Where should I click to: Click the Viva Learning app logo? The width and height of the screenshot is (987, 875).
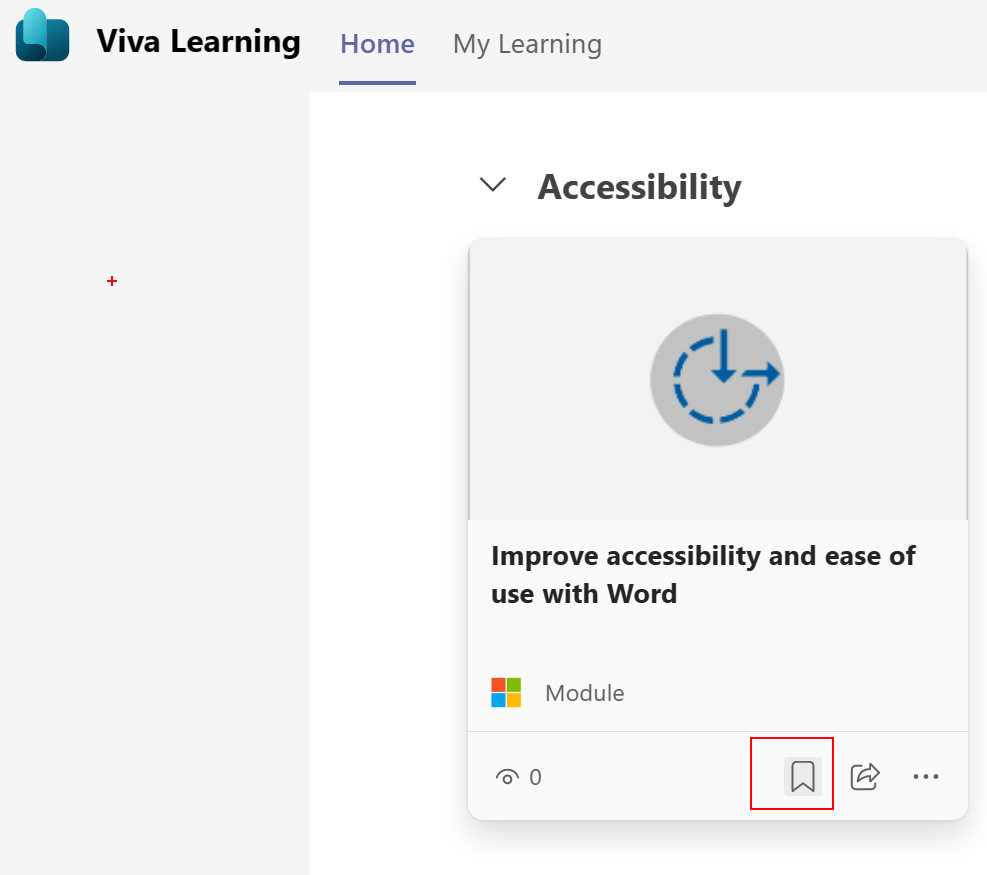pos(42,40)
